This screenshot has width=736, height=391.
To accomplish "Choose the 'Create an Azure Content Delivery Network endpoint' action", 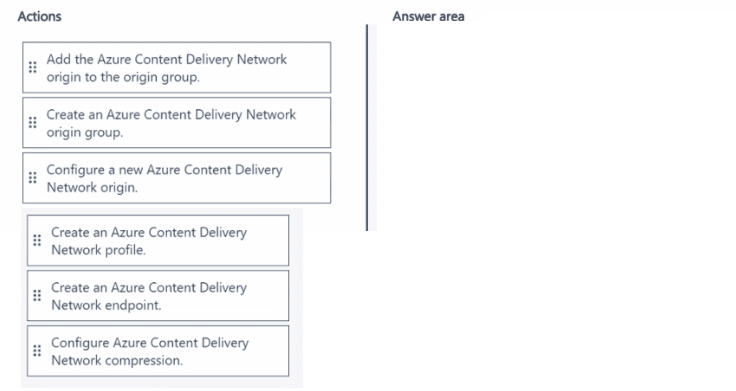I will pyautogui.click(x=158, y=296).
